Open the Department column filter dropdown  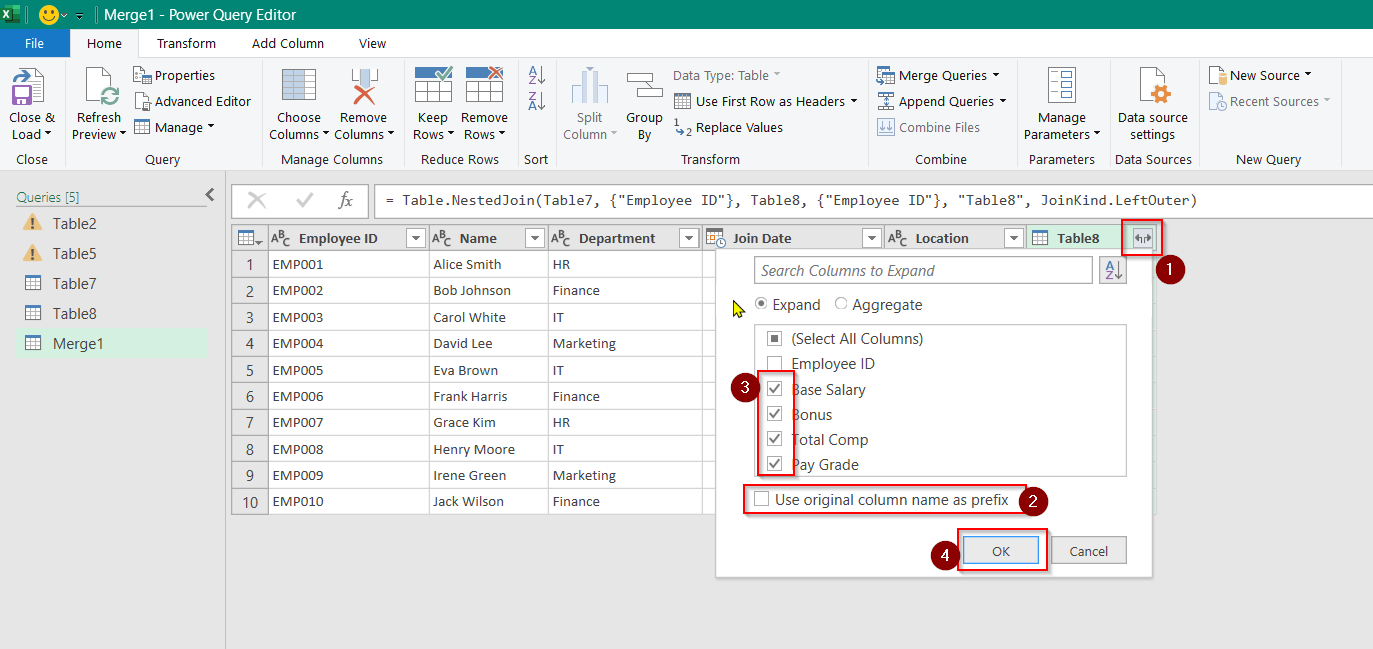pos(688,238)
